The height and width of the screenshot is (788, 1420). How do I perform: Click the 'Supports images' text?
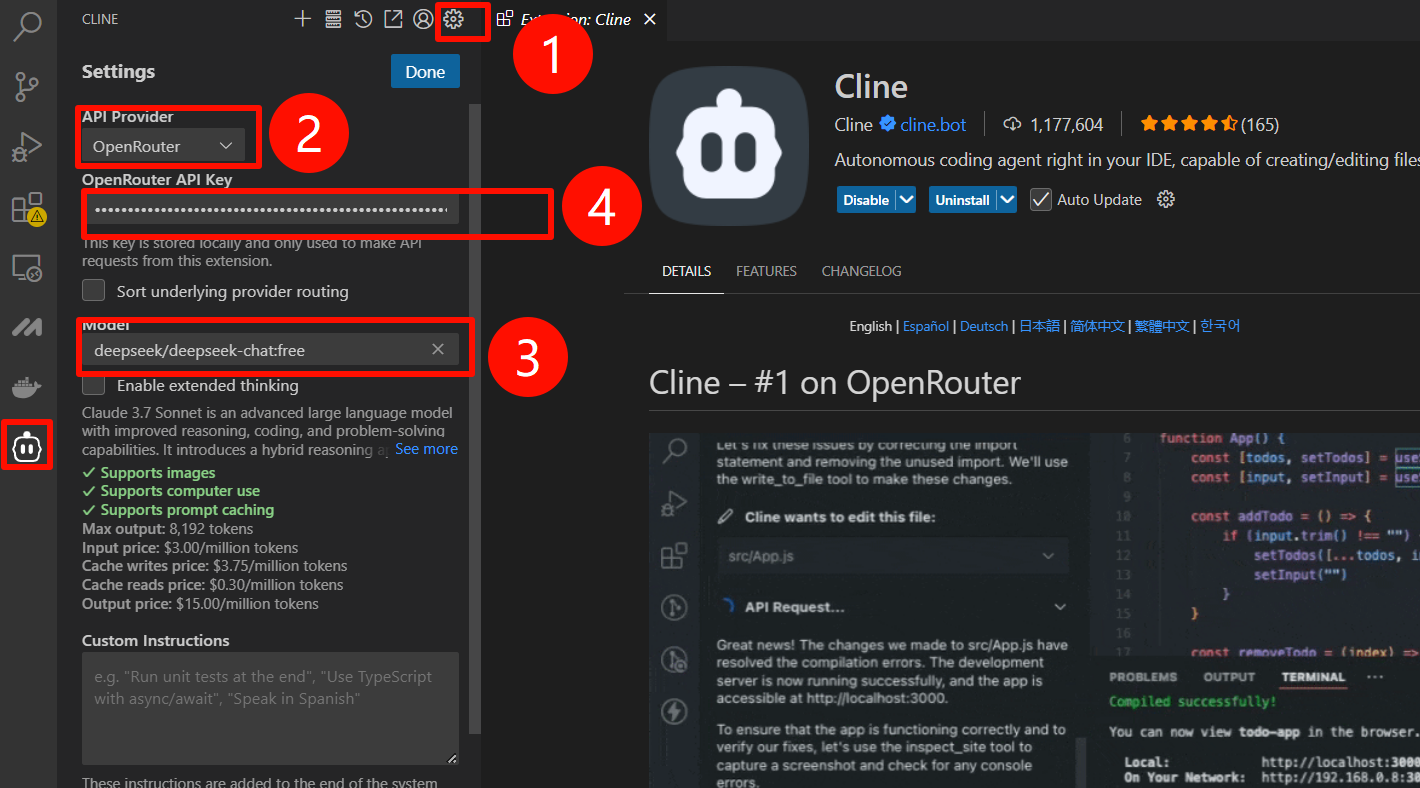[158, 472]
